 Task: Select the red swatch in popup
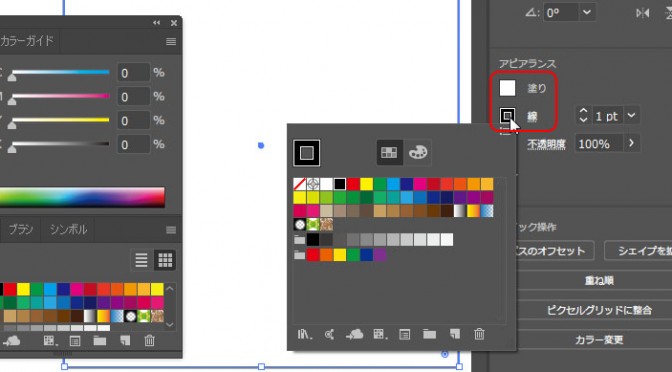click(353, 184)
